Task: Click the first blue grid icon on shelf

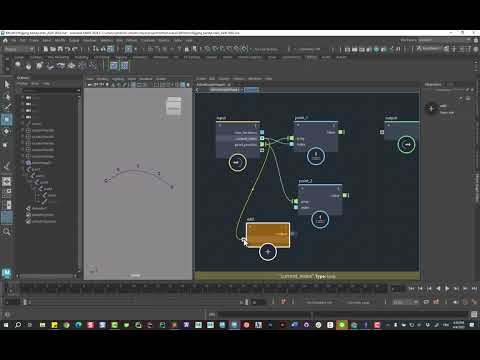Action: [114, 66]
